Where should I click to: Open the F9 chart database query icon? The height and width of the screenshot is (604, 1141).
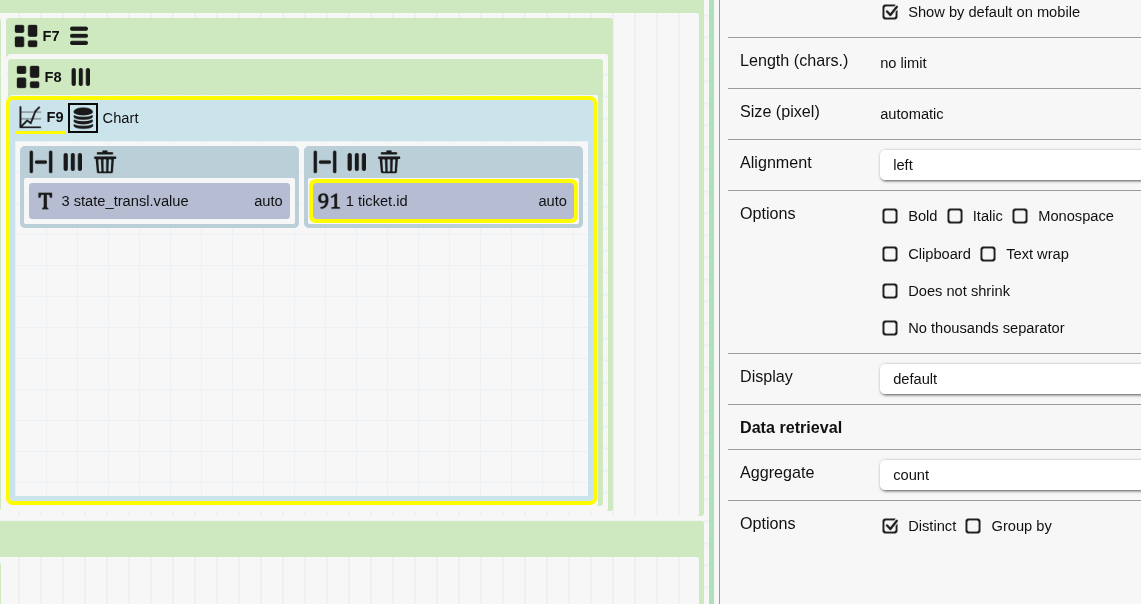(83, 118)
